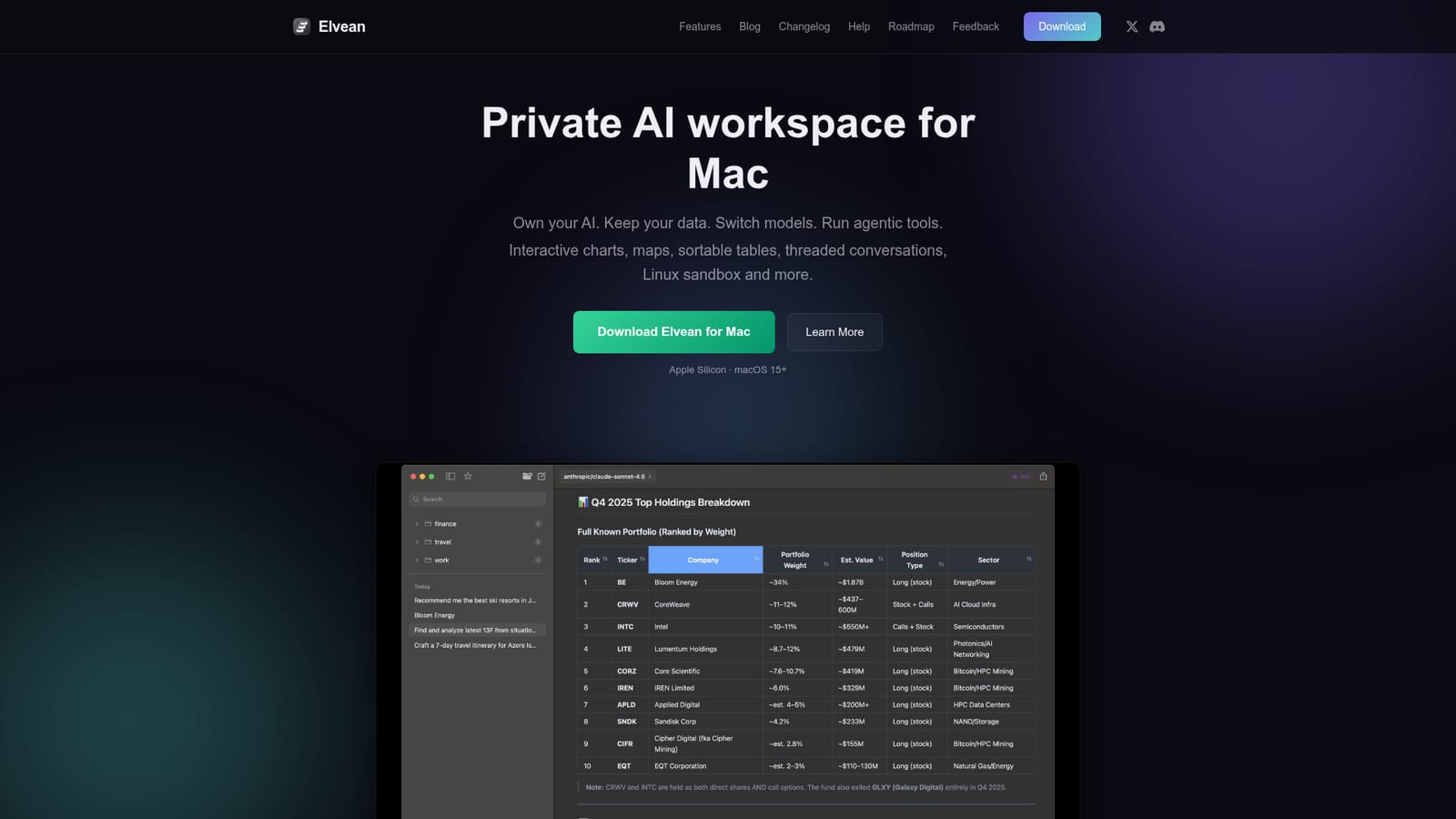Viewport: 1456px width, 819px height.
Task: Expand the work folder chevron
Action: click(x=417, y=561)
